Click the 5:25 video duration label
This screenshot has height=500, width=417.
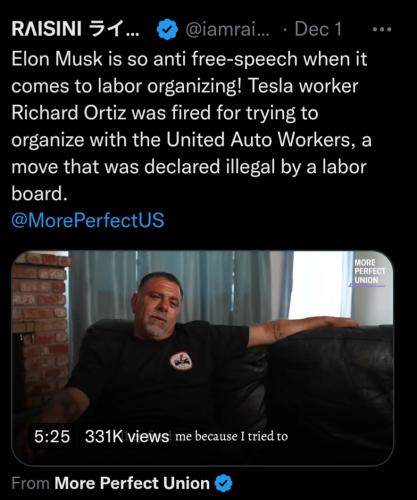(52, 436)
